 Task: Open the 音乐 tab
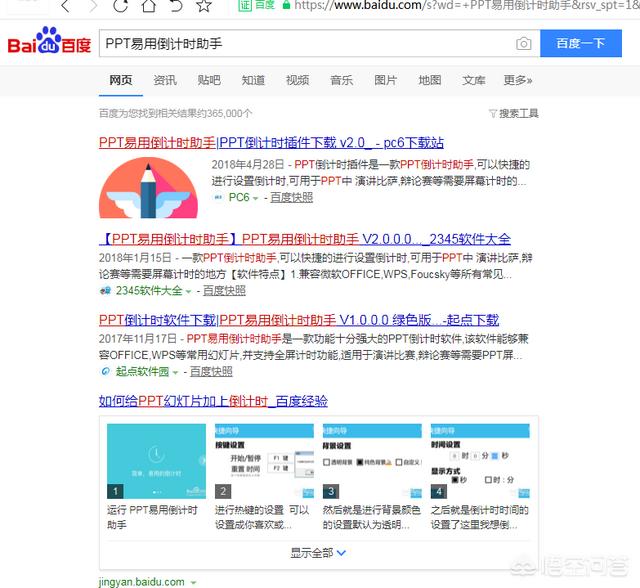coord(341,80)
